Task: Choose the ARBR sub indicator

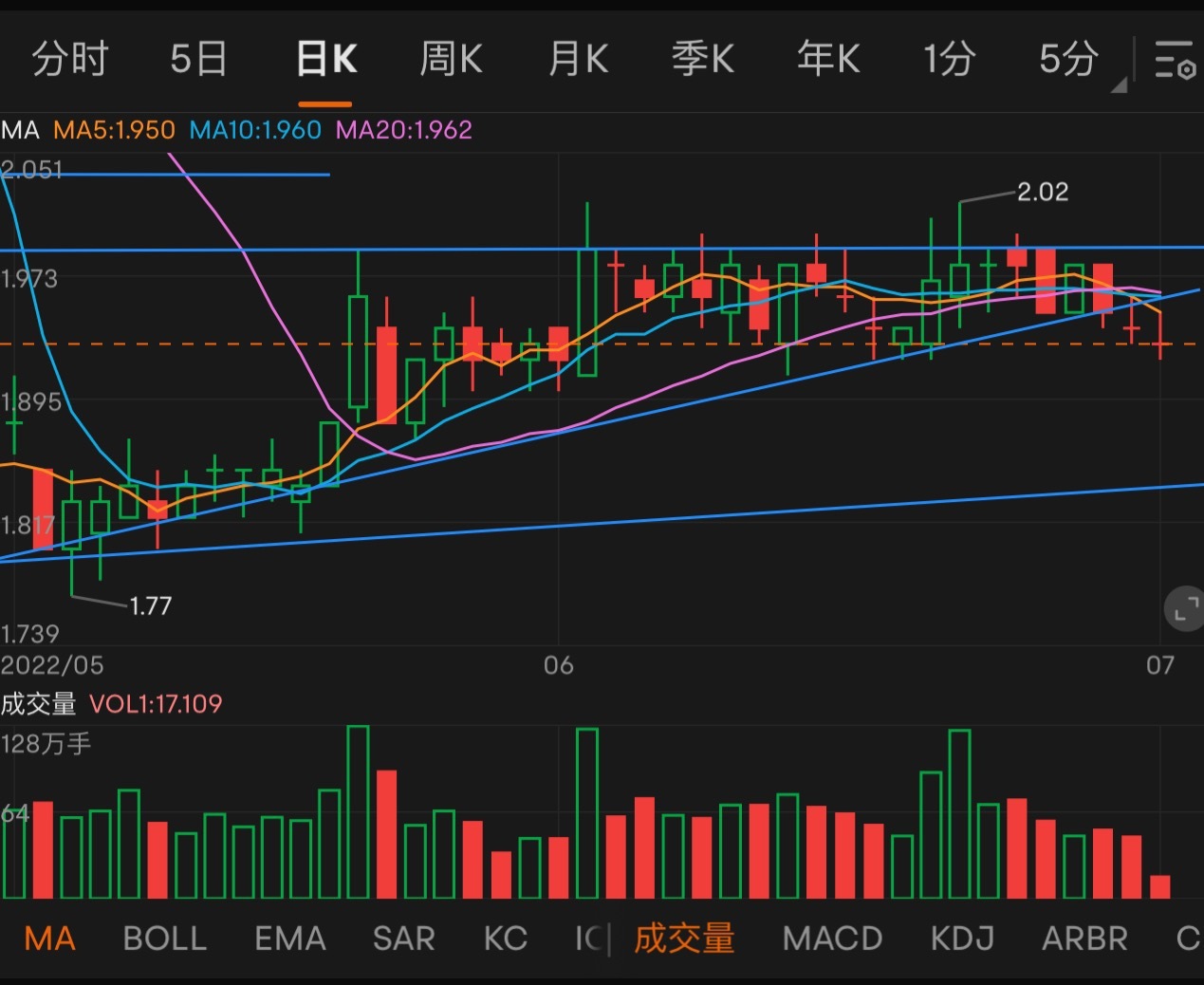Action: [x=1084, y=939]
